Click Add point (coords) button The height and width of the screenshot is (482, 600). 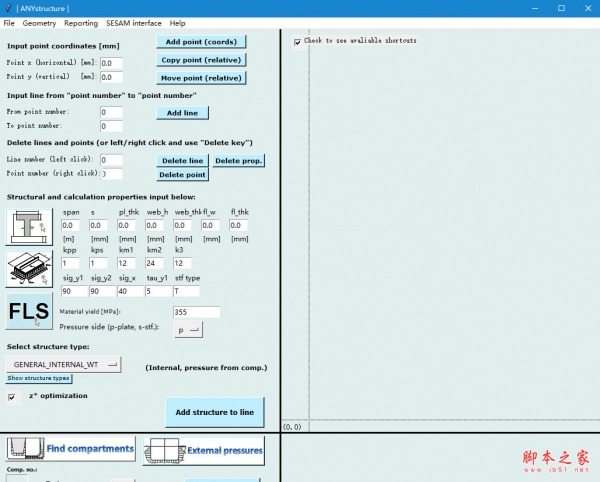point(201,42)
